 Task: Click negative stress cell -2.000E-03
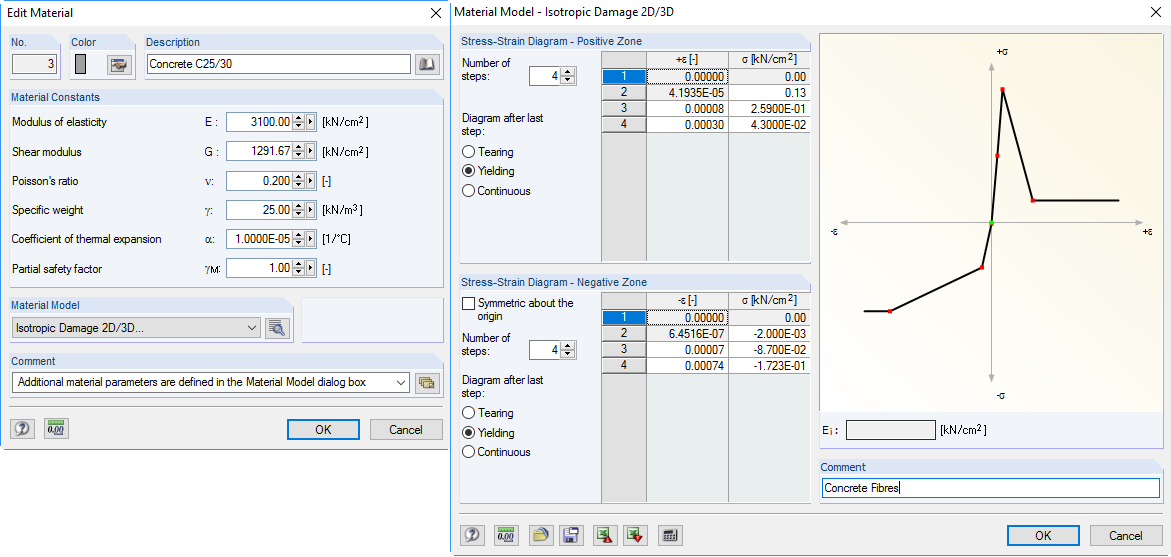[769, 334]
